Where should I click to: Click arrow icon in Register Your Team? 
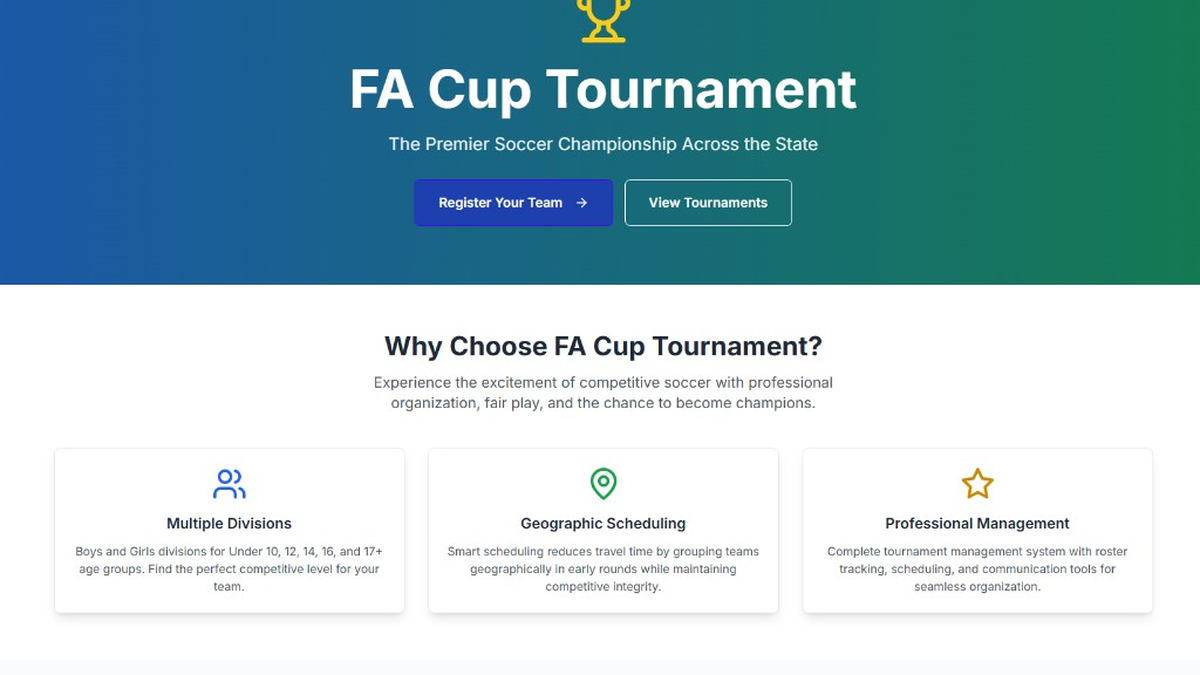581,203
